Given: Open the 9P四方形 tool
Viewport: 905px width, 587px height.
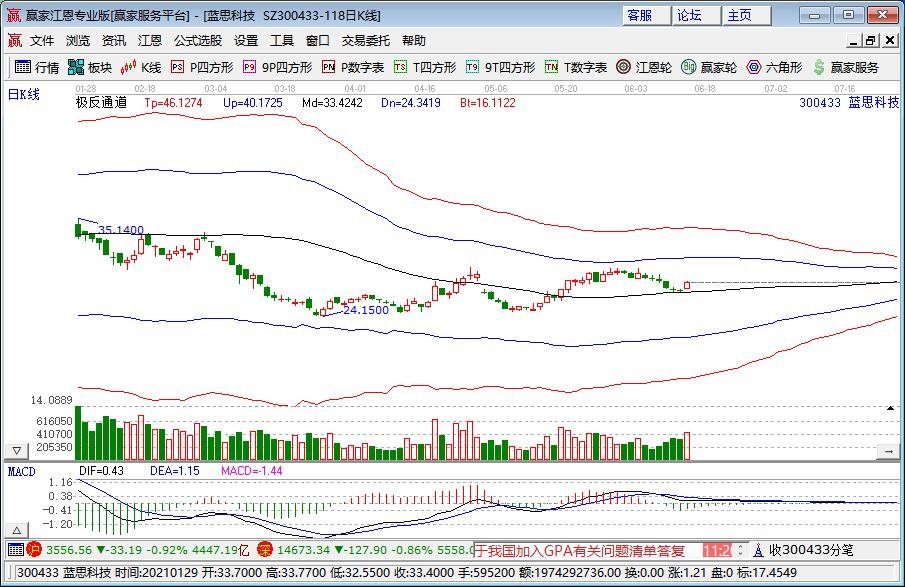Looking at the screenshot, I should coord(278,68).
